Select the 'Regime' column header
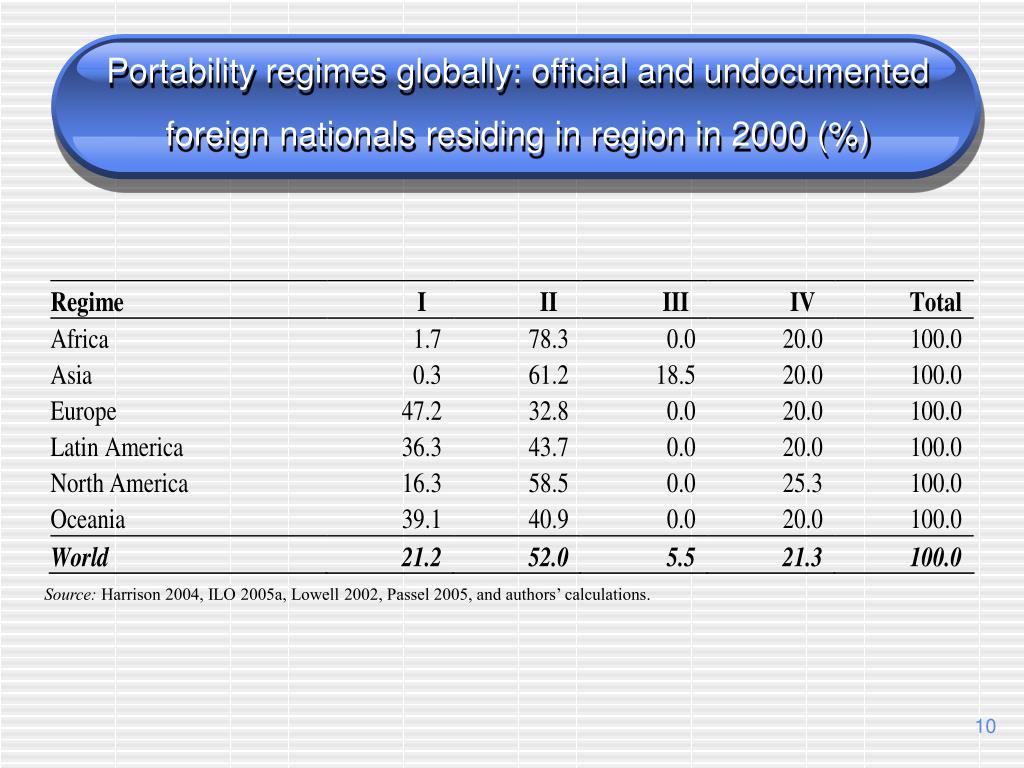1024x768 pixels. click(87, 302)
